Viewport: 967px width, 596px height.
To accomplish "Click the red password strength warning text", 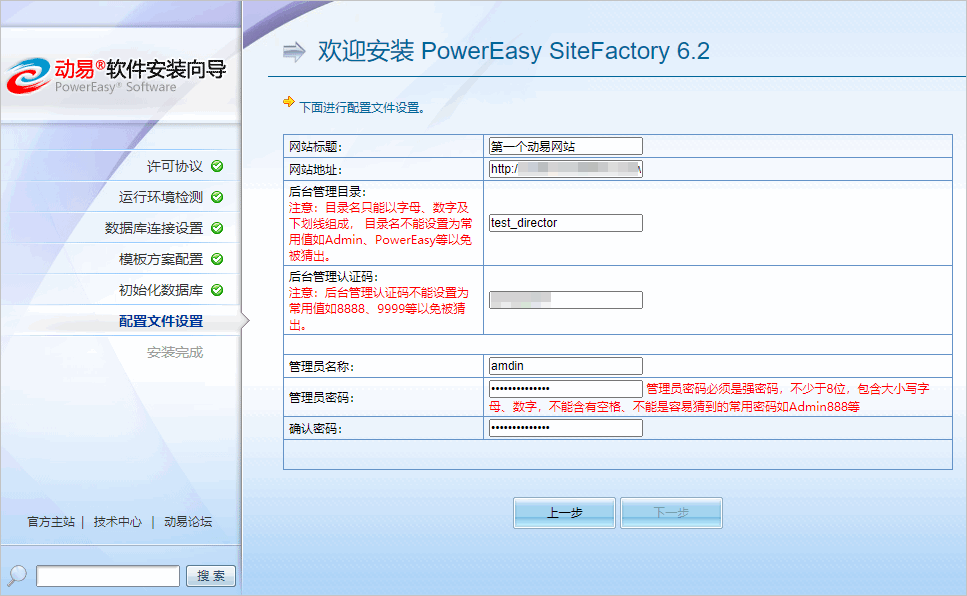I will point(709,398).
